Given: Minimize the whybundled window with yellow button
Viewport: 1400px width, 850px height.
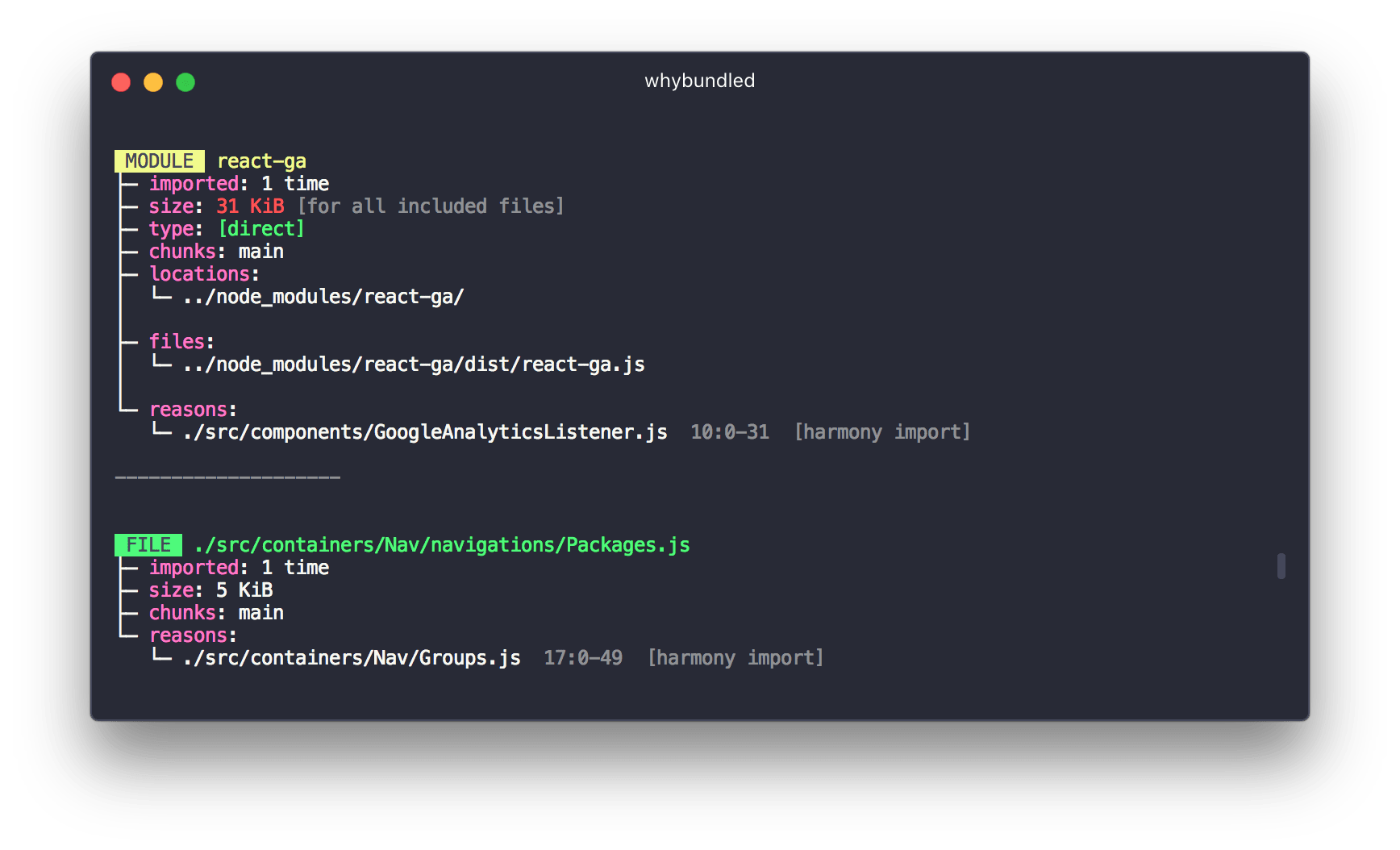Looking at the screenshot, I should 153,82.
